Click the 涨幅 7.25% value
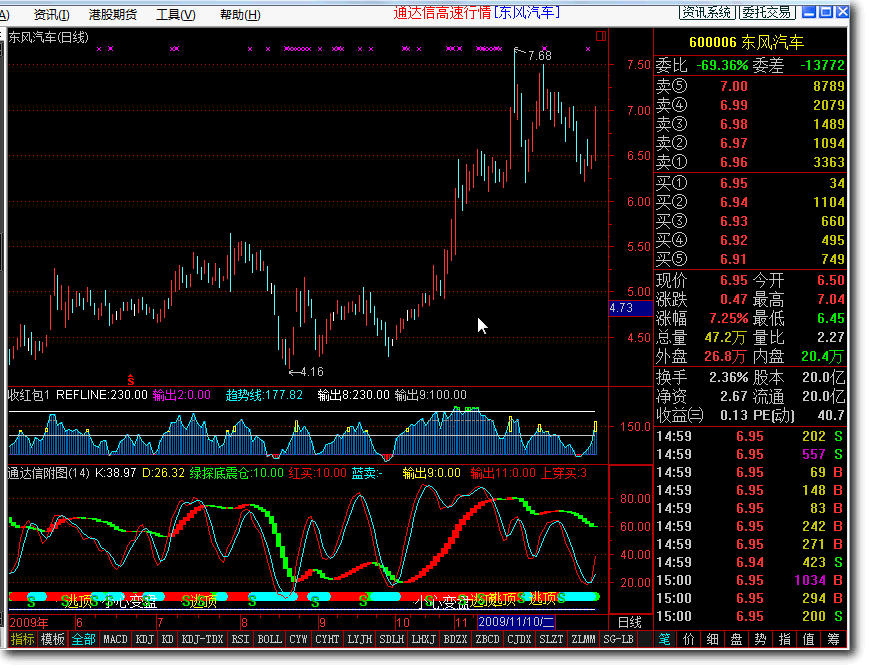869x668 pixels. click(x=729, y=319)
